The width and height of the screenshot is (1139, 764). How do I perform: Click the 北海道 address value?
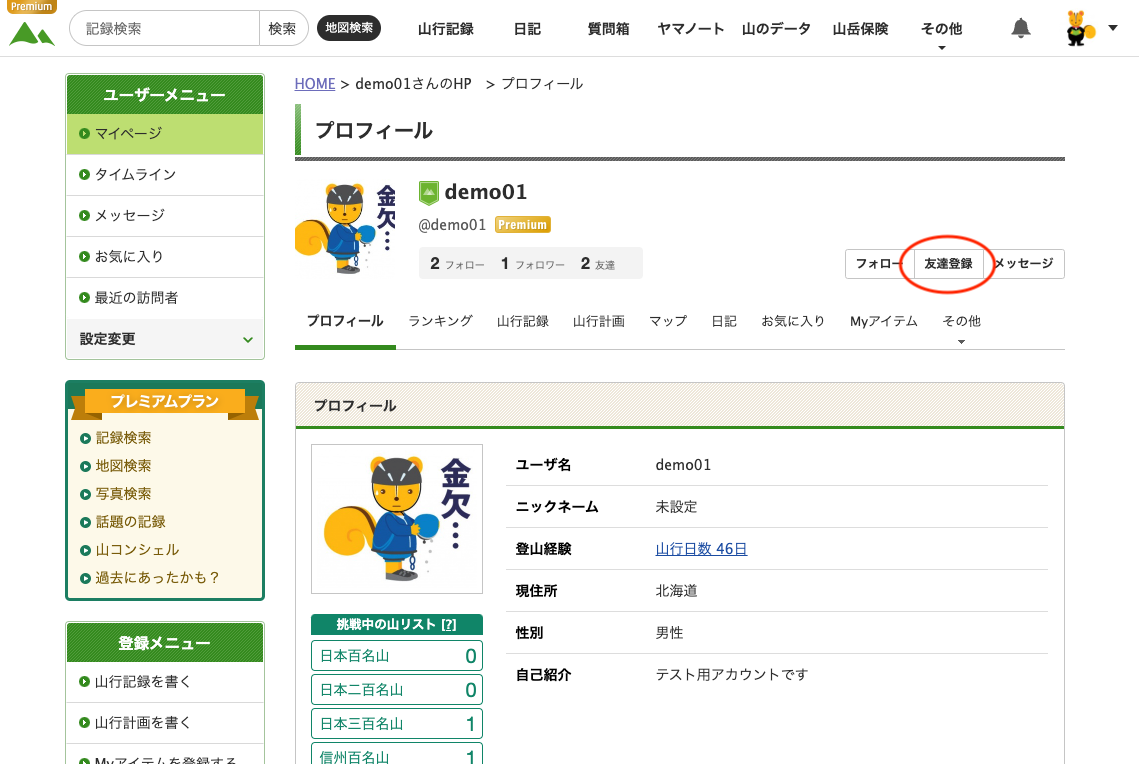point(676,591)
